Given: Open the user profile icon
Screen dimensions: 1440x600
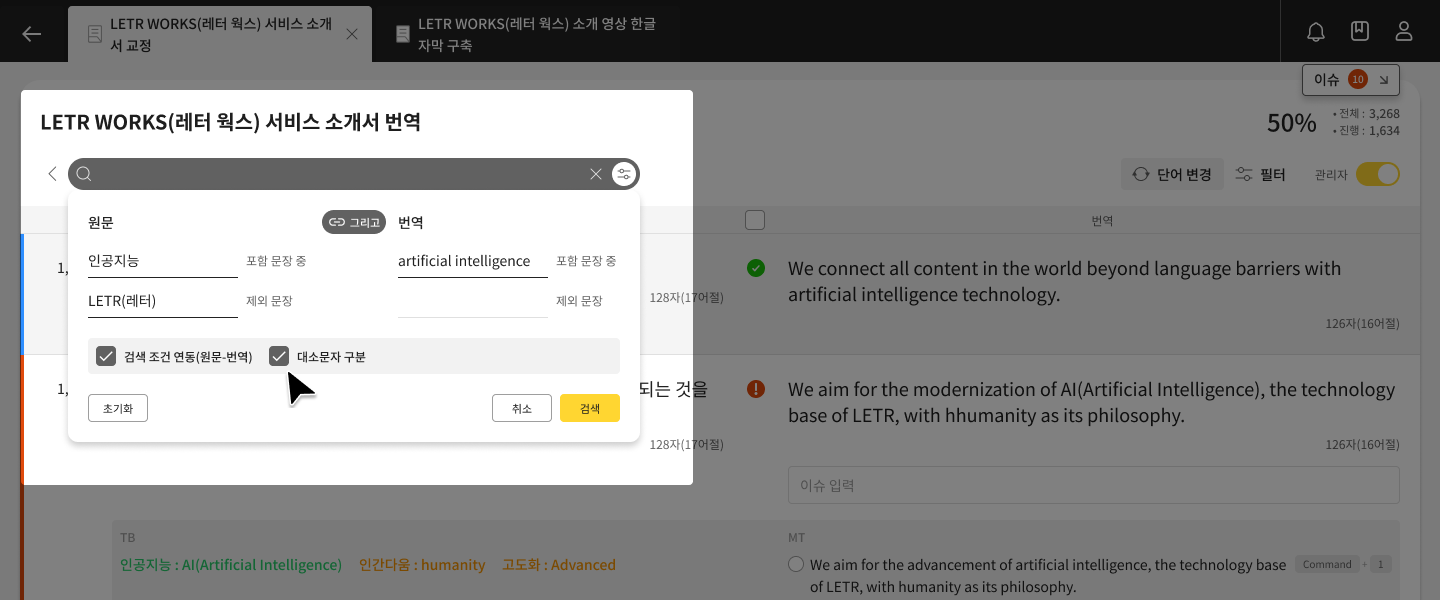Looking at the screenshot, I should point(1404,32).
